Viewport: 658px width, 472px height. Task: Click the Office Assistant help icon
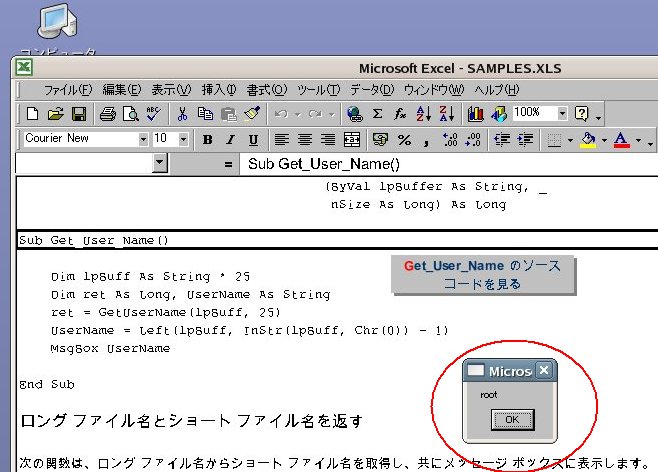[582, 114]
